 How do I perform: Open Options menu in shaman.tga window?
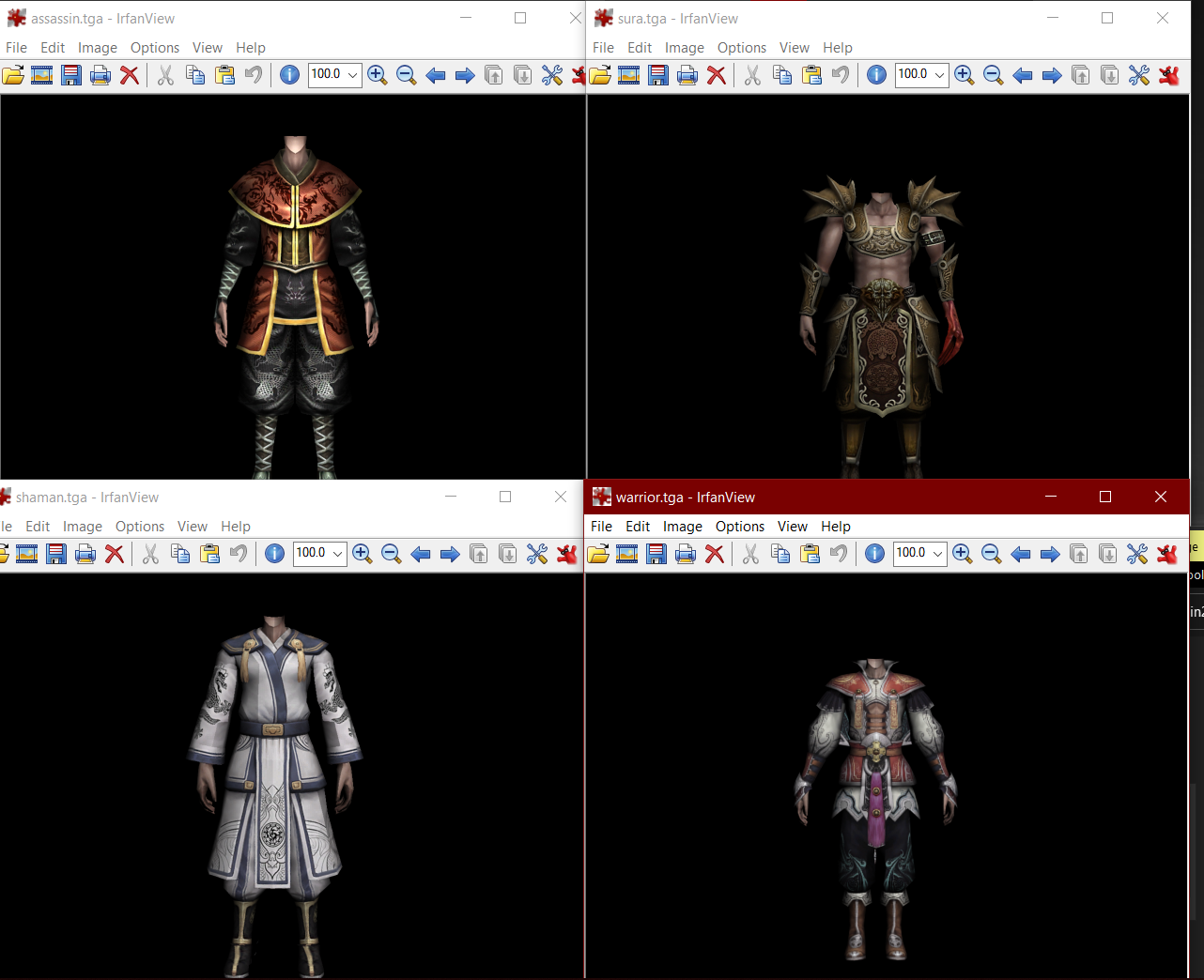click(x=140, y=527)
